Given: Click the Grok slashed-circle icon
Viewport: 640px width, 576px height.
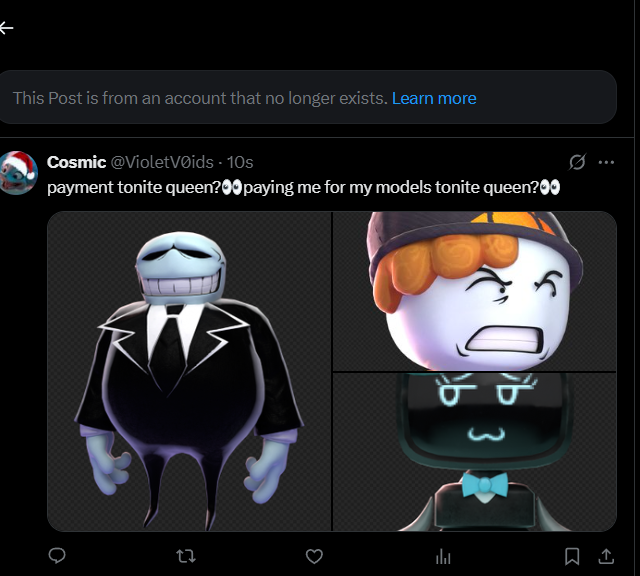Looking at the screenshot, I should 577,162.
